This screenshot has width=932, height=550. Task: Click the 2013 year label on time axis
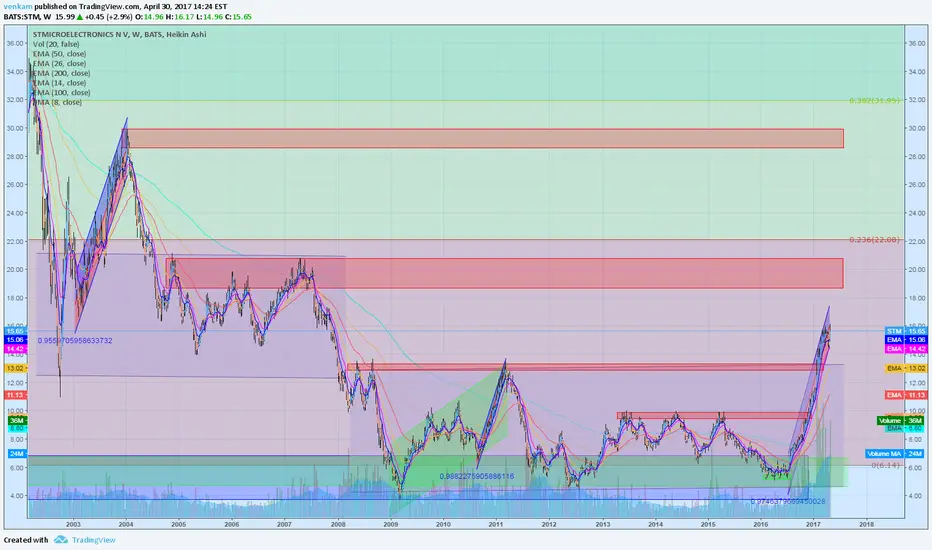tap(603, 524)
